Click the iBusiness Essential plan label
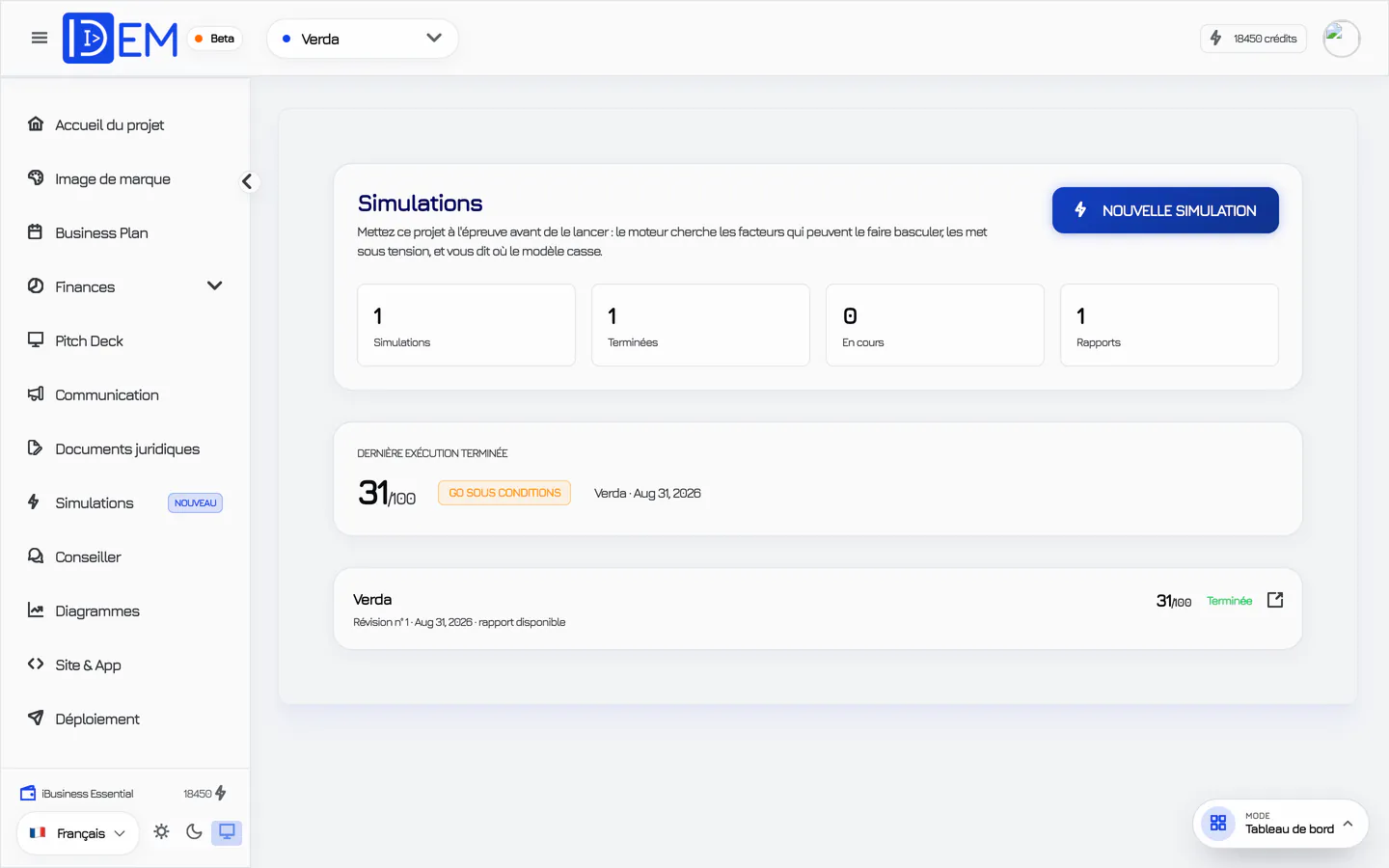1389x868 pixels. tap(88, 794)
